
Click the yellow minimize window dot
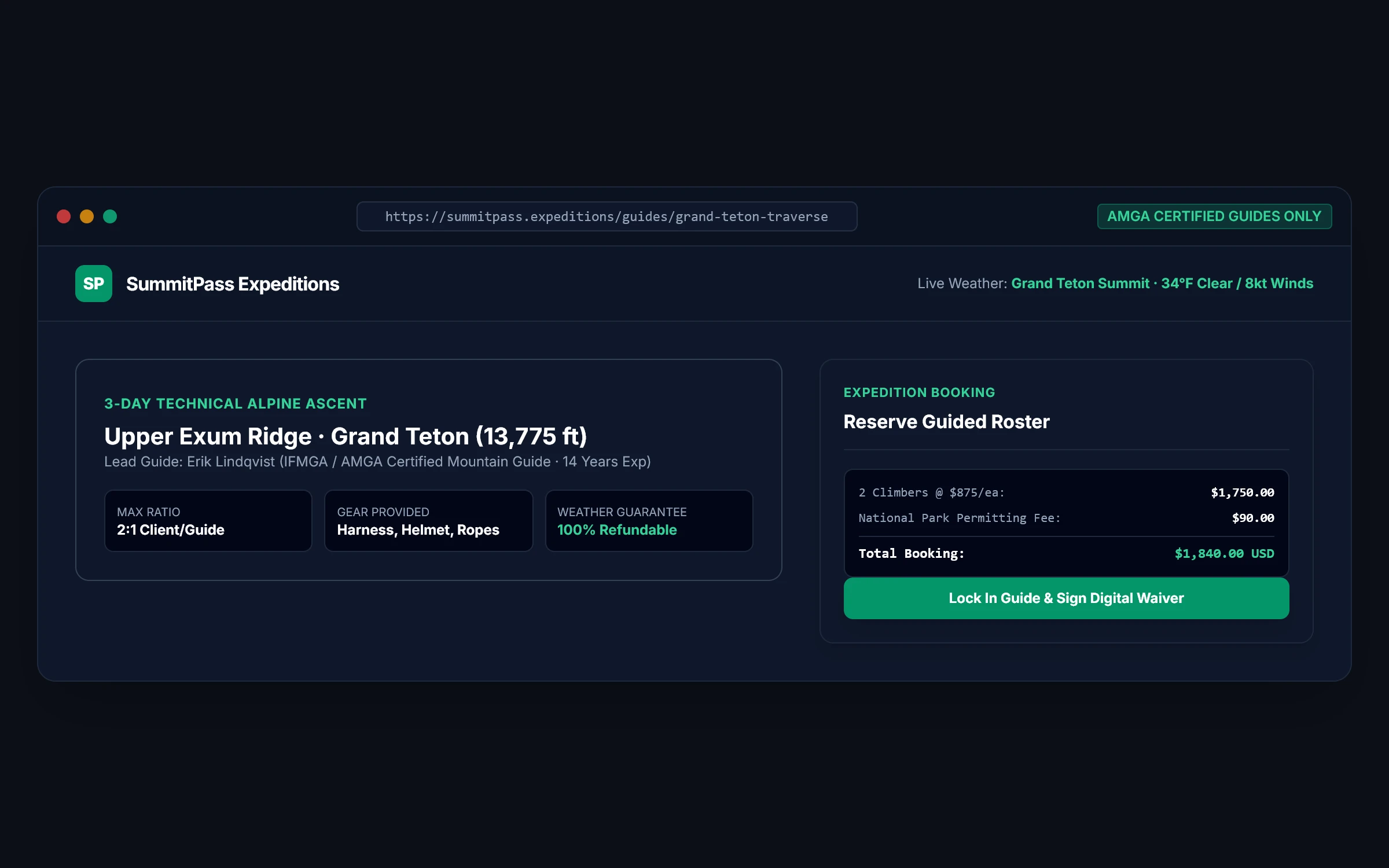coord(87,216)
